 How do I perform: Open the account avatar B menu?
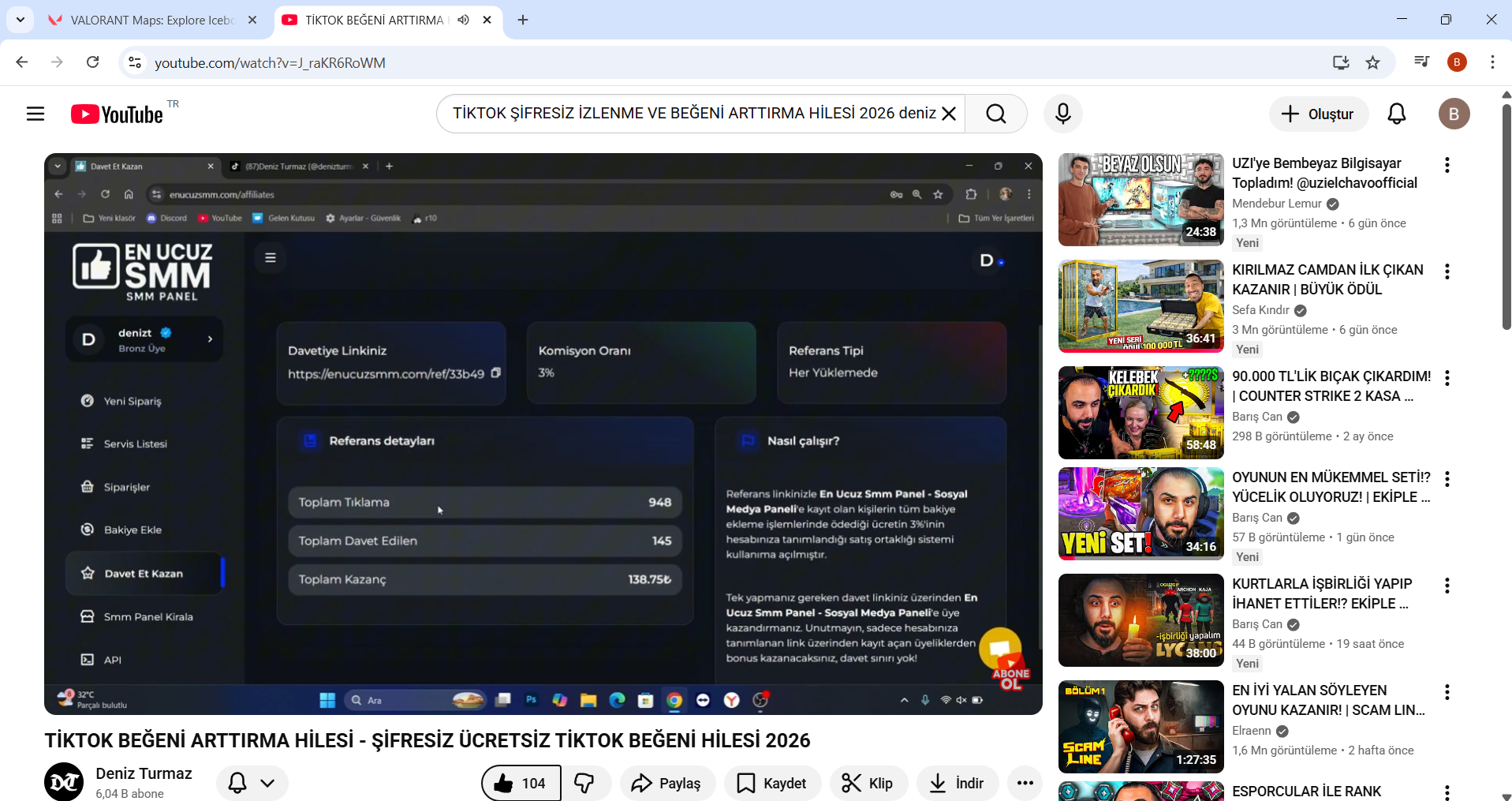1454,114
